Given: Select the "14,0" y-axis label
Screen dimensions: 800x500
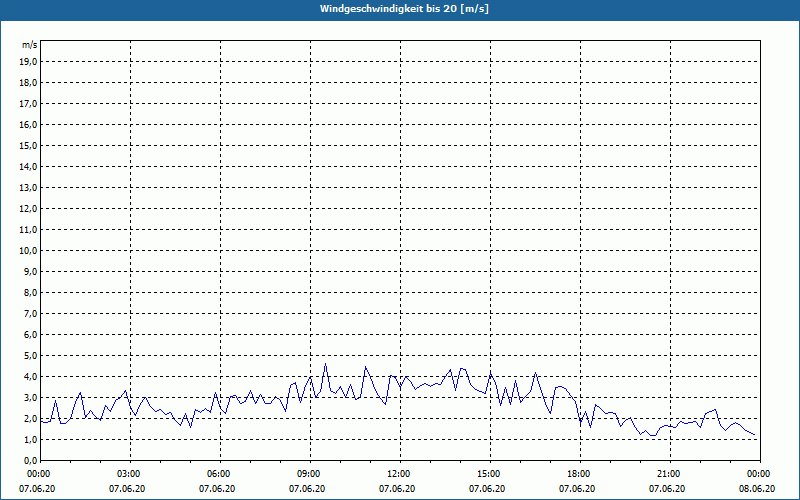Looking at the screenshot, I should click(28, 166).
